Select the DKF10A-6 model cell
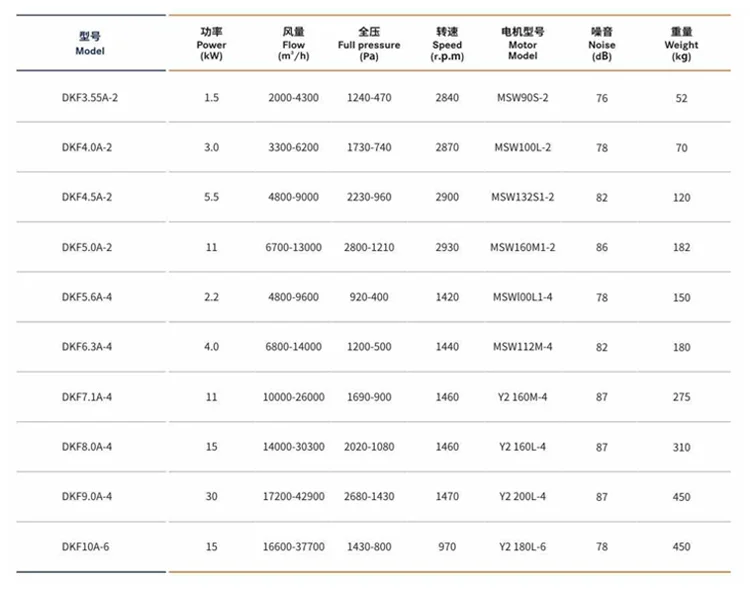 click(x=86, y=547)
